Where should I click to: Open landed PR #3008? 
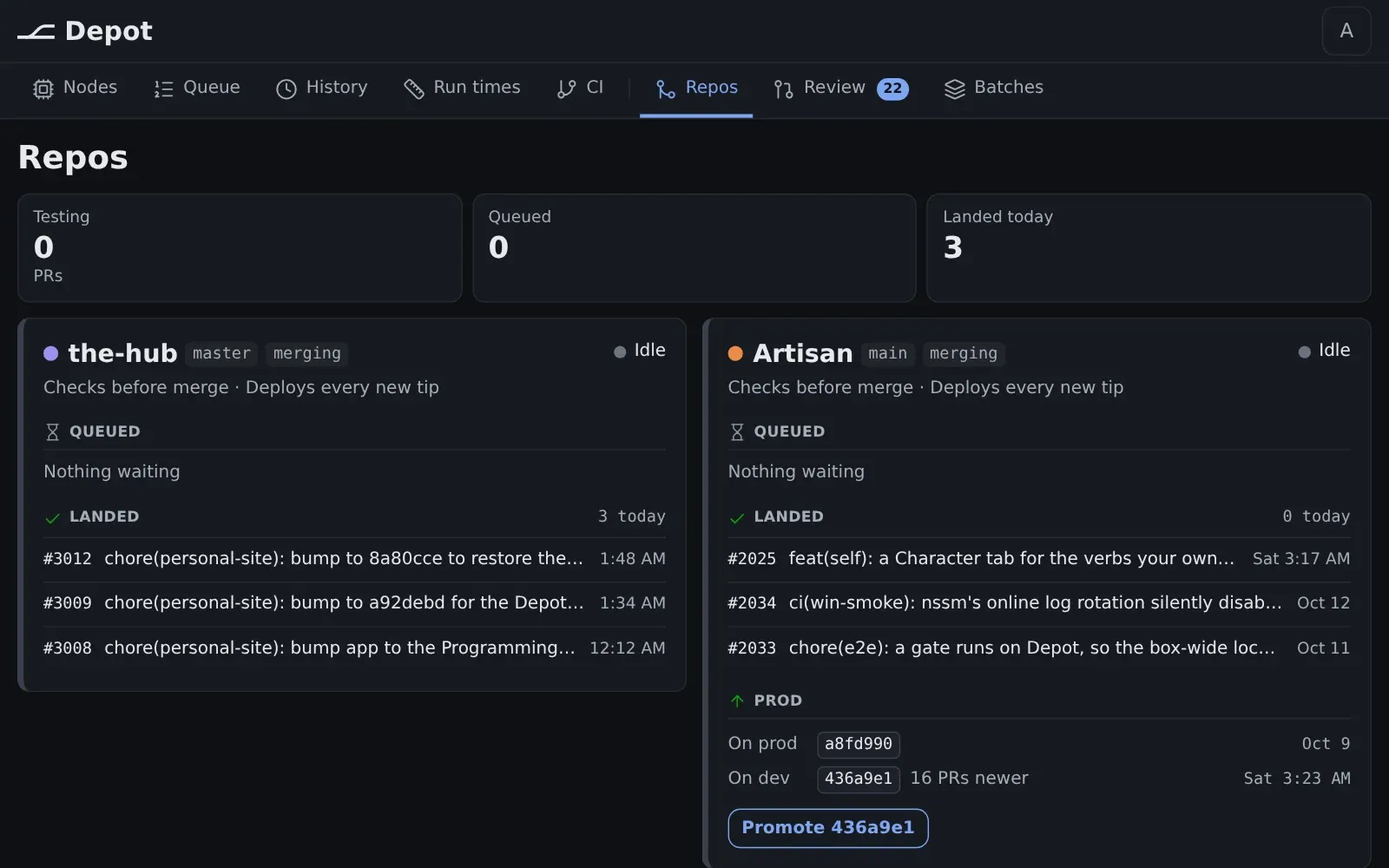[354, 648]
